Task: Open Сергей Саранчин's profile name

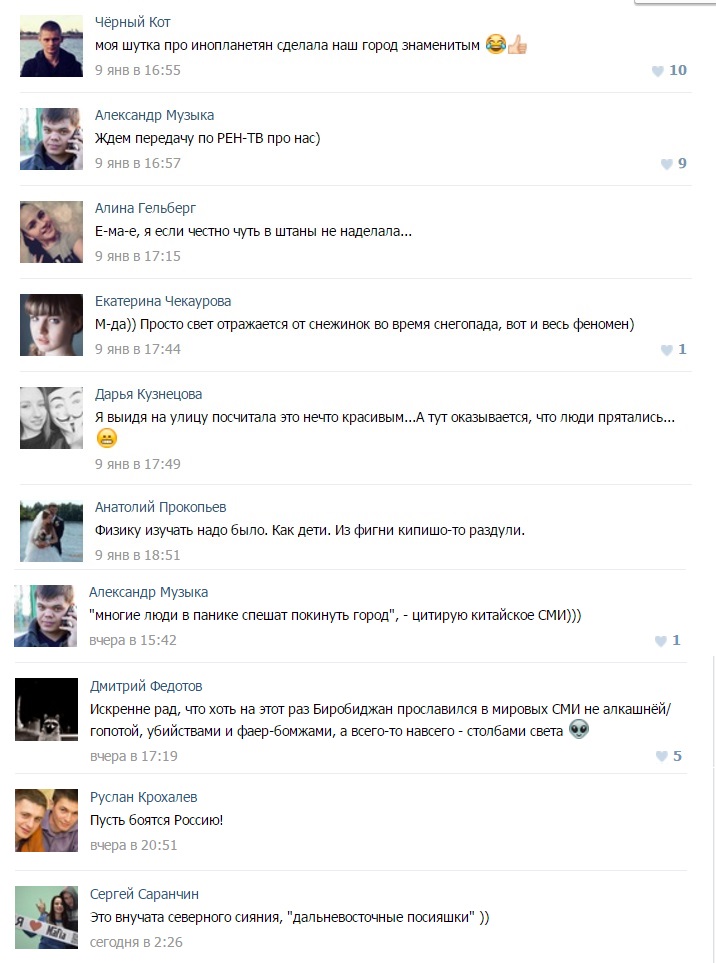Action: (x=145, y=894)
